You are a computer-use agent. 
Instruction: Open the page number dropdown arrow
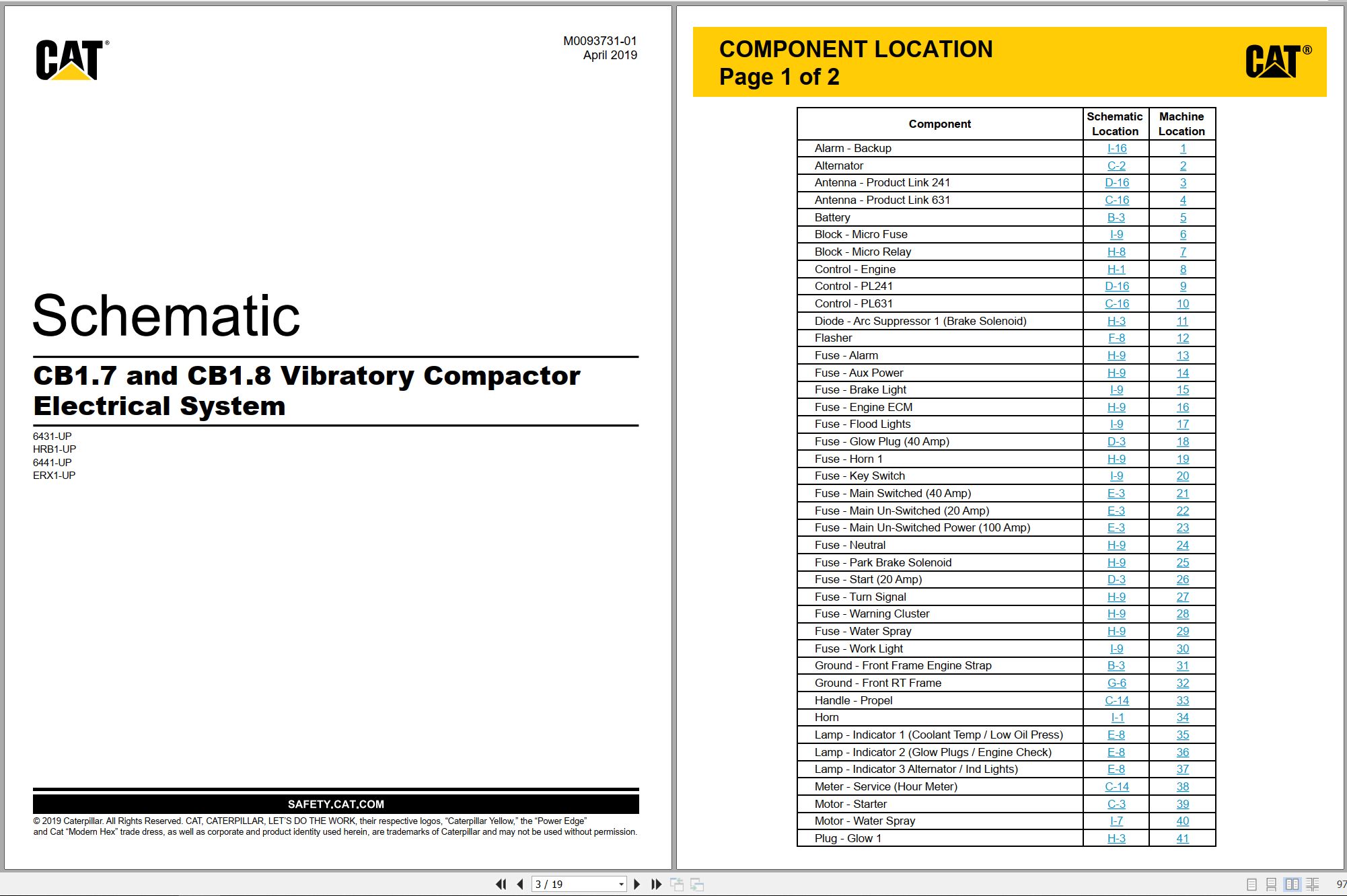pyautogui.click(x=621, y=884)
